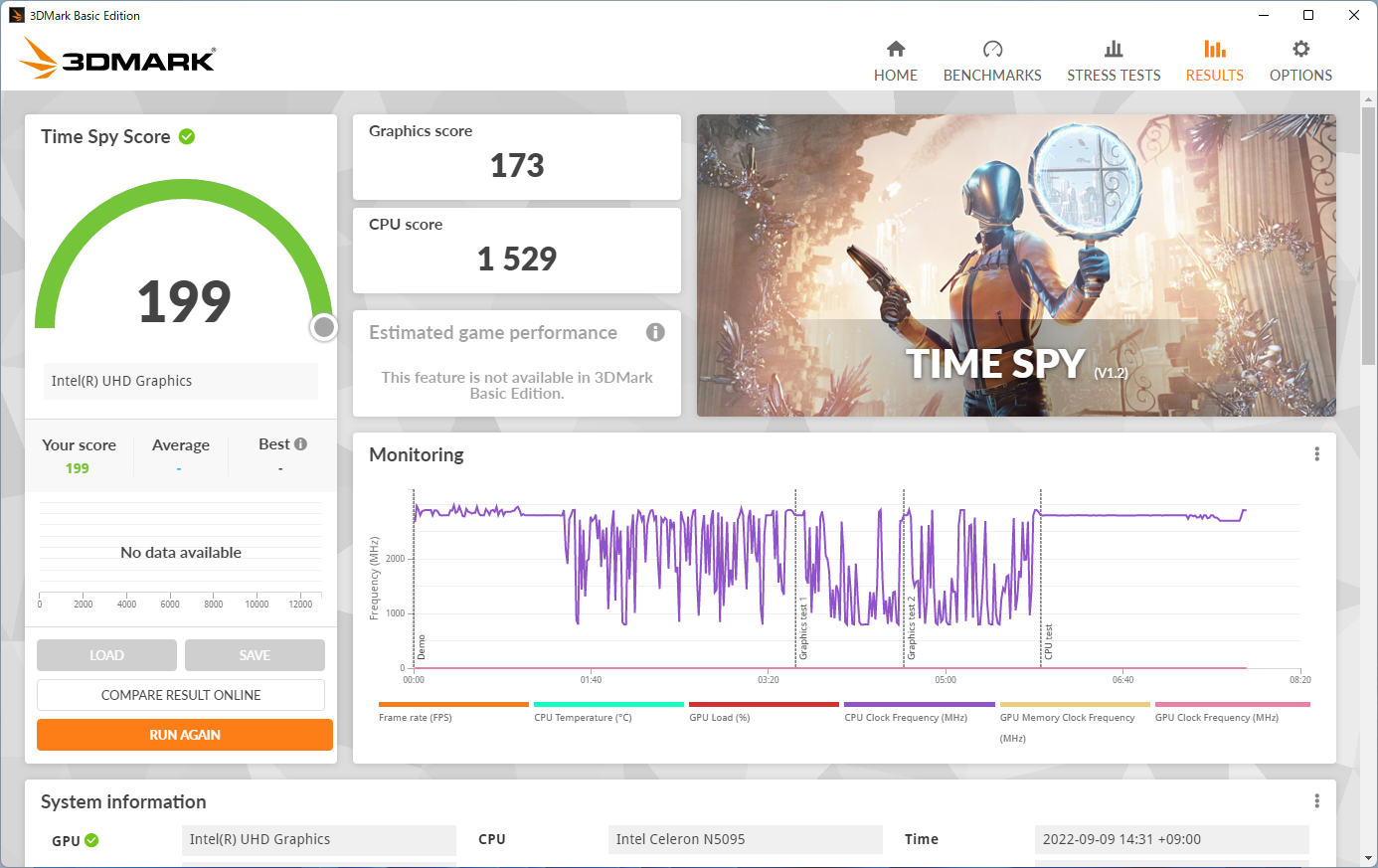Click the RUN AGAIN button
1378x868 pixels.
click(x=185, y=735)
